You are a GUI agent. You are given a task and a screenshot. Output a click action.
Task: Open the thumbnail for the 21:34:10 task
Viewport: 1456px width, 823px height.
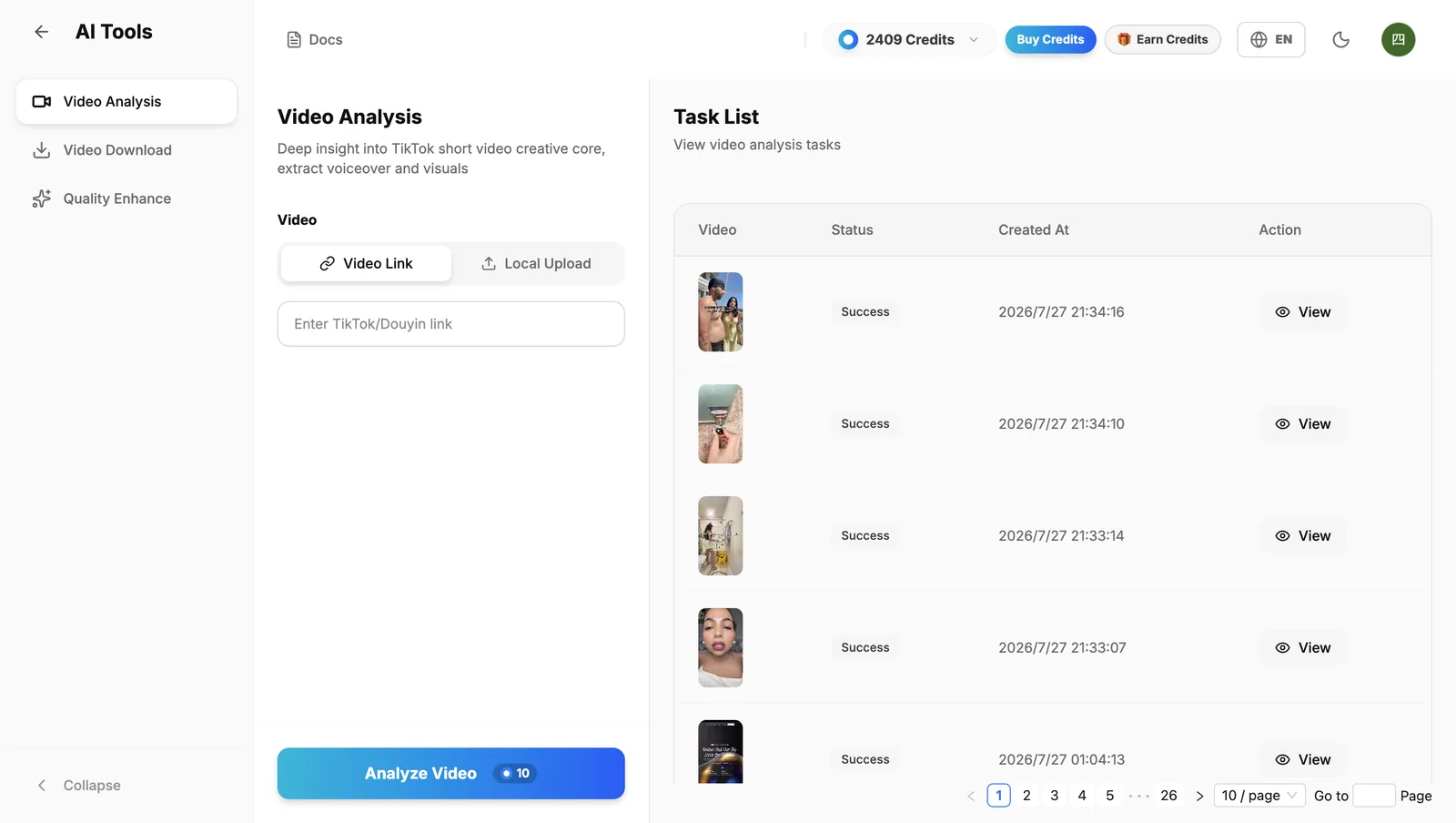pos(720,424)
